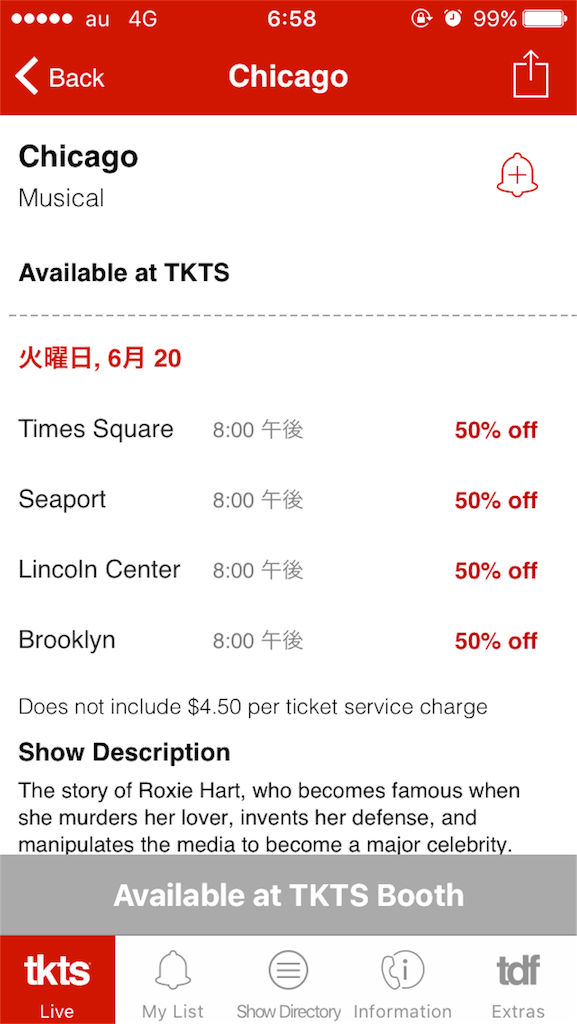Viewport: 577px width, 1024px height.
Task: Select the Seaport 8:00 listing
Action: [x=288, y=500]
